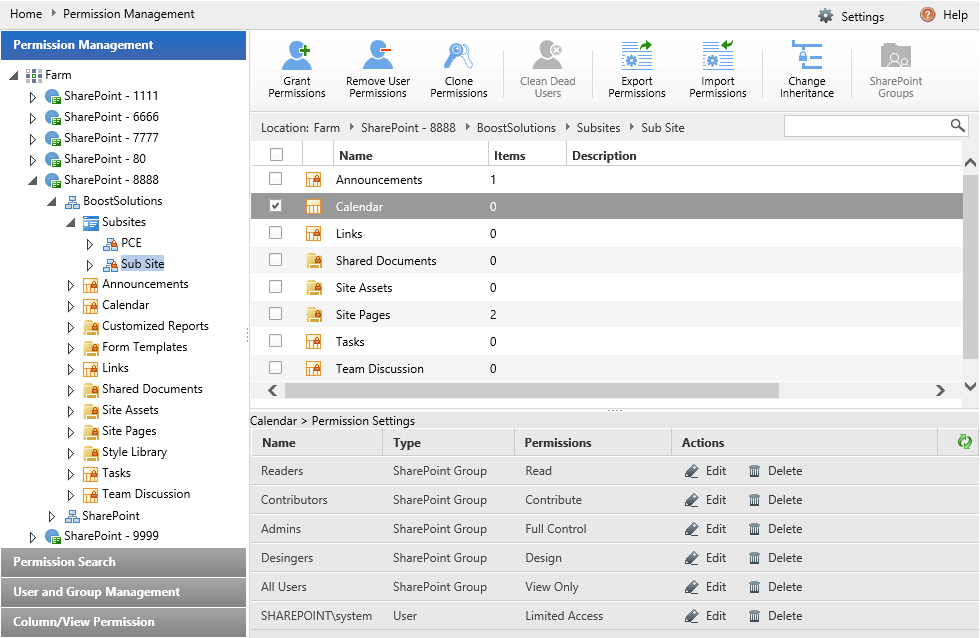980x638 pixels.
Task: Switch to the Permission Search panel
Action: [124, 562]
